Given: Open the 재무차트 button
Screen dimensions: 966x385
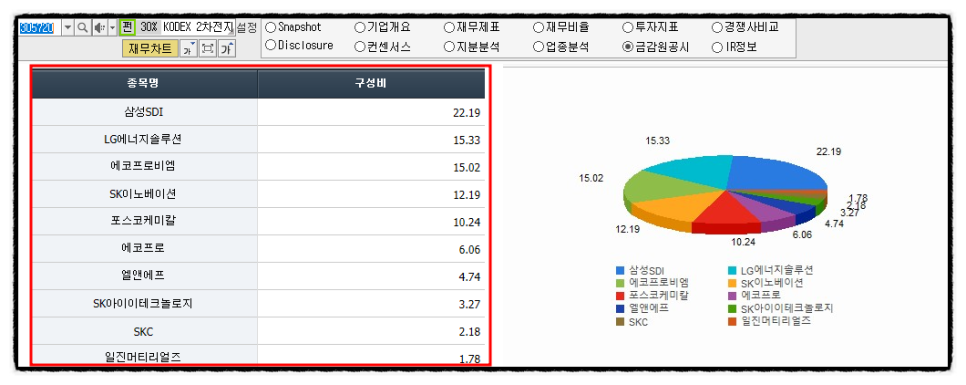Looking at the screenshot, I should coord(150,49).
